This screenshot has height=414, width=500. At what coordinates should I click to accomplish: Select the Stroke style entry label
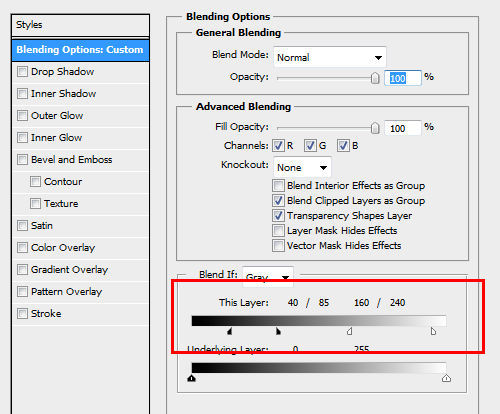coord(46,314)
